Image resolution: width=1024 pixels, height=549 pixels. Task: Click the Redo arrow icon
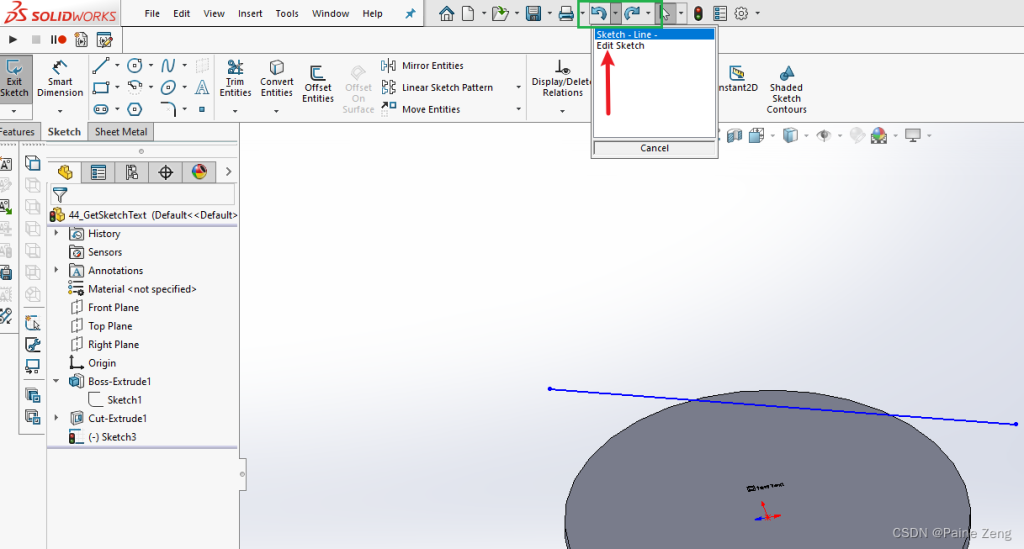632,13
